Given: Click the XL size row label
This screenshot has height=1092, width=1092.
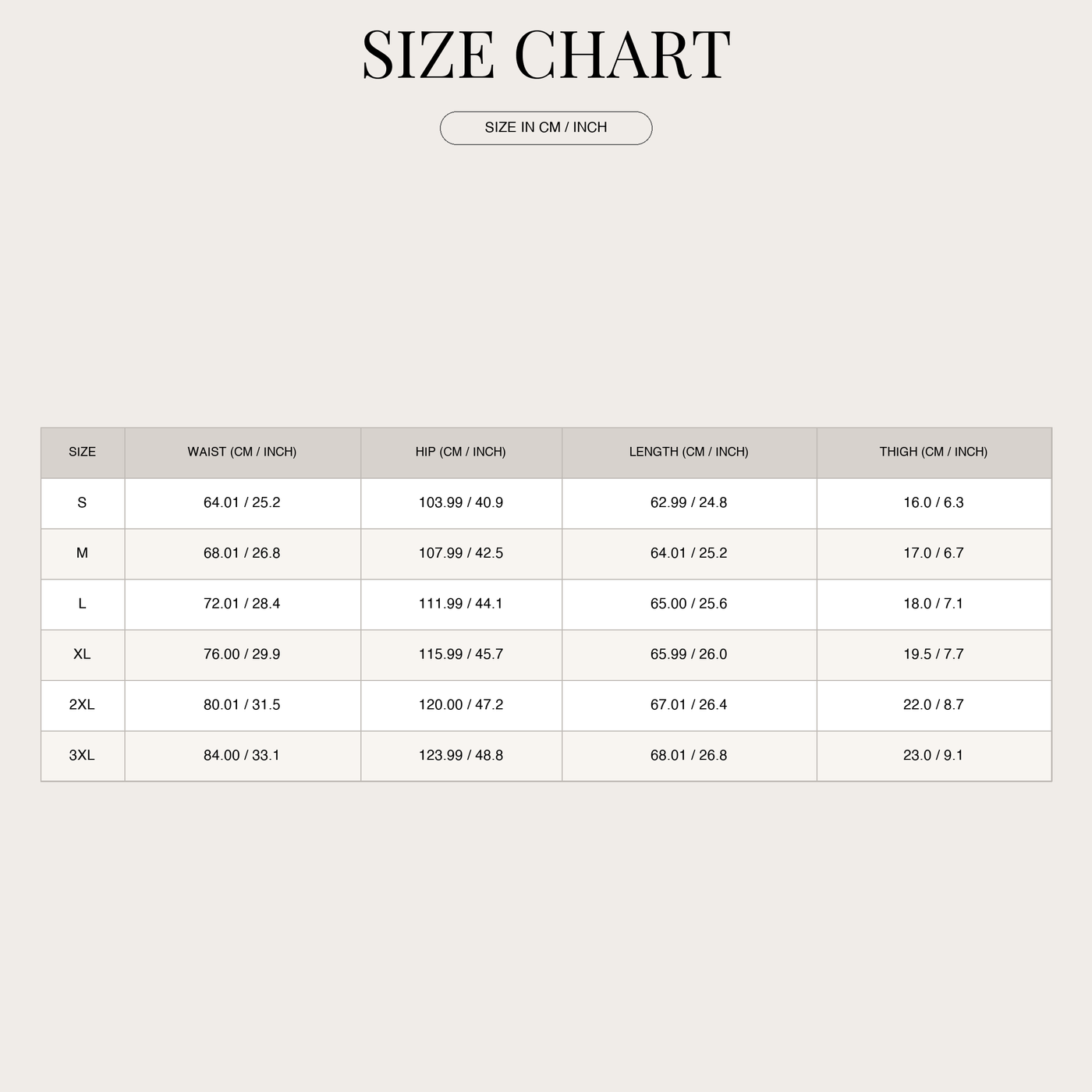Looking at the screenshot, I should 82,654.
